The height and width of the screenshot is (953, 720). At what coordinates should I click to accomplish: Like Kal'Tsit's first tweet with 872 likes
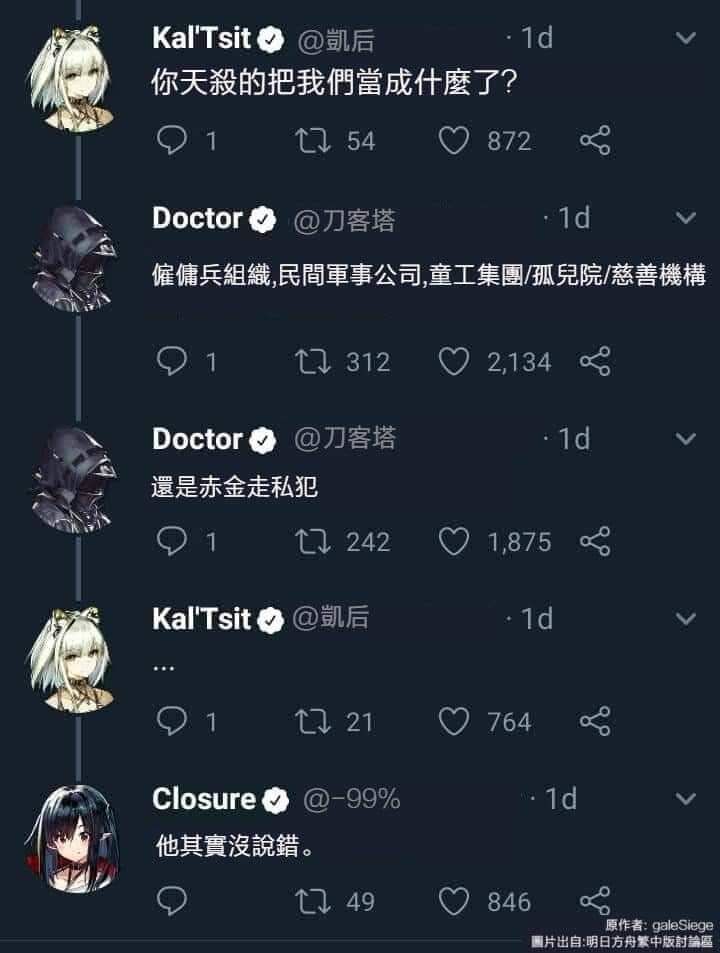(x=454, y=140)
